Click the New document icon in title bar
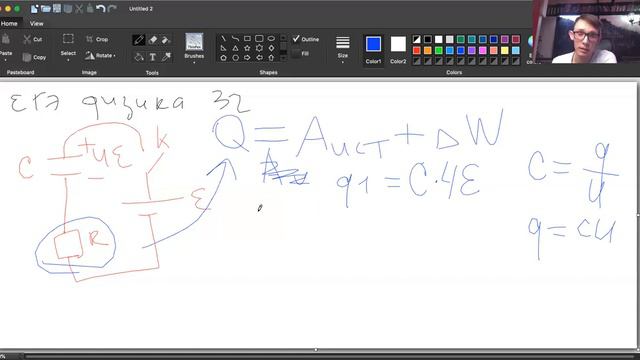 tap(35, 9)
